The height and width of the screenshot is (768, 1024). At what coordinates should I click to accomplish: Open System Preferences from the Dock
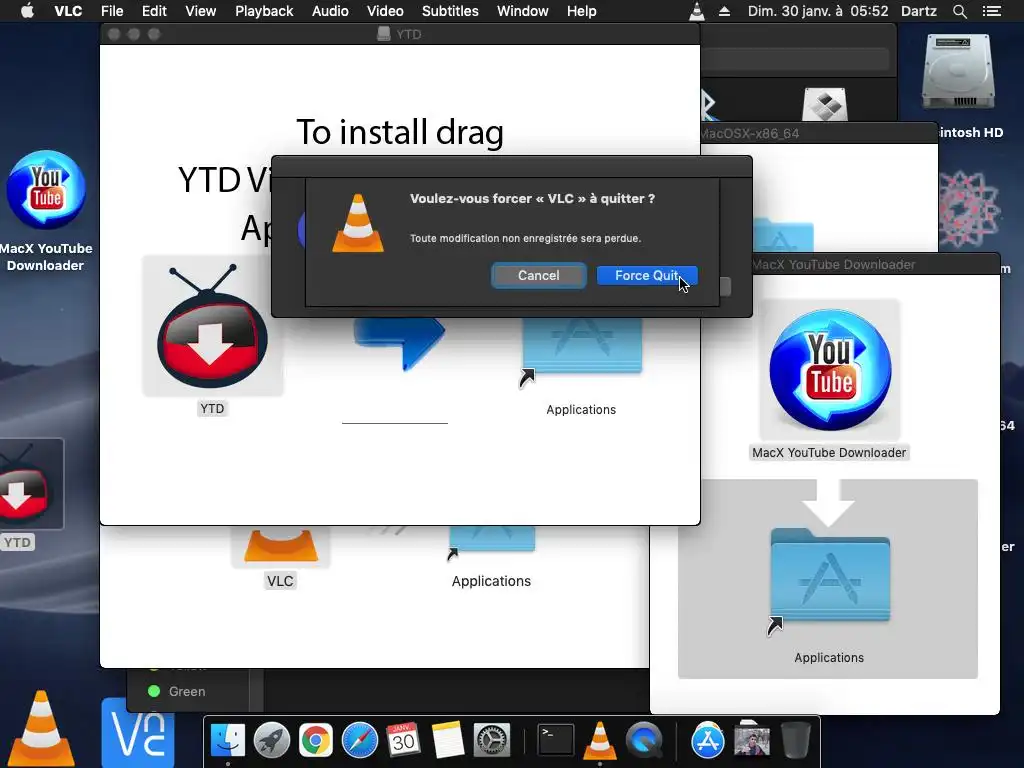(x=491, y=741)
